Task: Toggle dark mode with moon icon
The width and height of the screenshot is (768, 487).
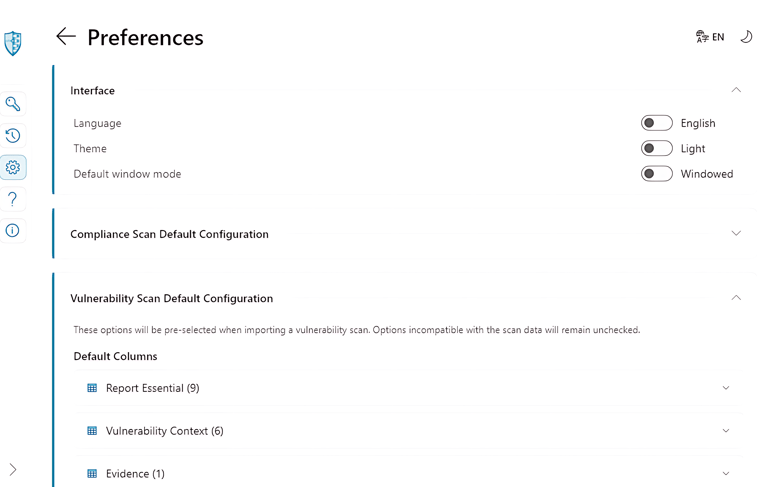Action: (x=746, y=37)
